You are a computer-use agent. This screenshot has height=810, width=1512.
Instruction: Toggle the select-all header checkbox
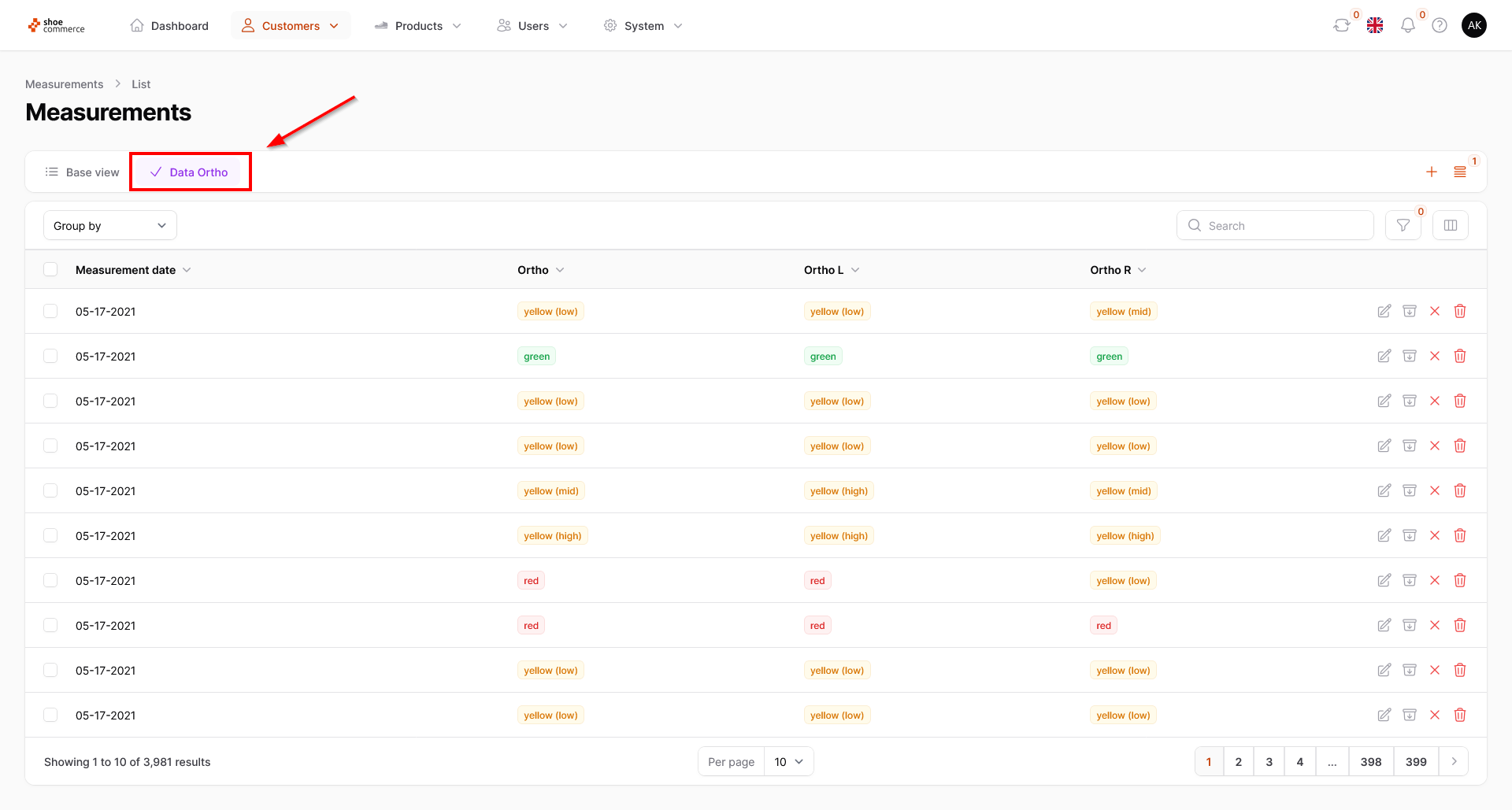[50, 269]
